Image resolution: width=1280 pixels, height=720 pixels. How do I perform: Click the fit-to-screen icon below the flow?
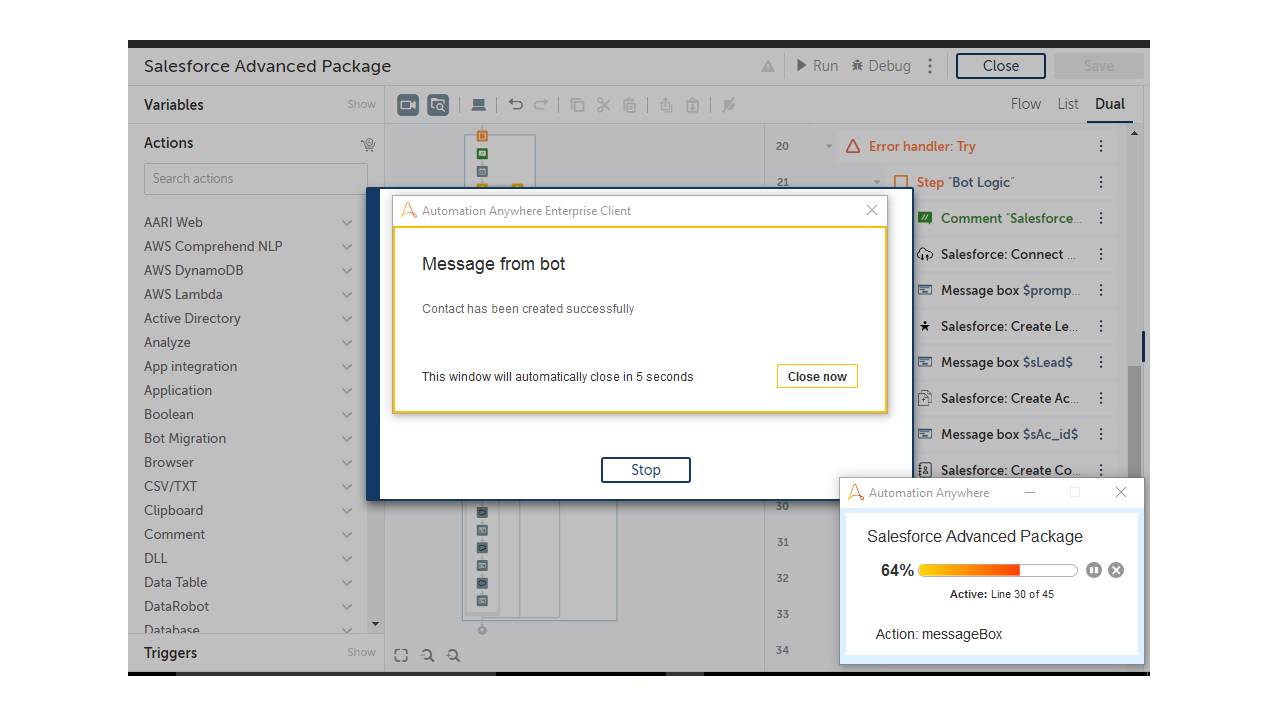(x=401, y=655)
